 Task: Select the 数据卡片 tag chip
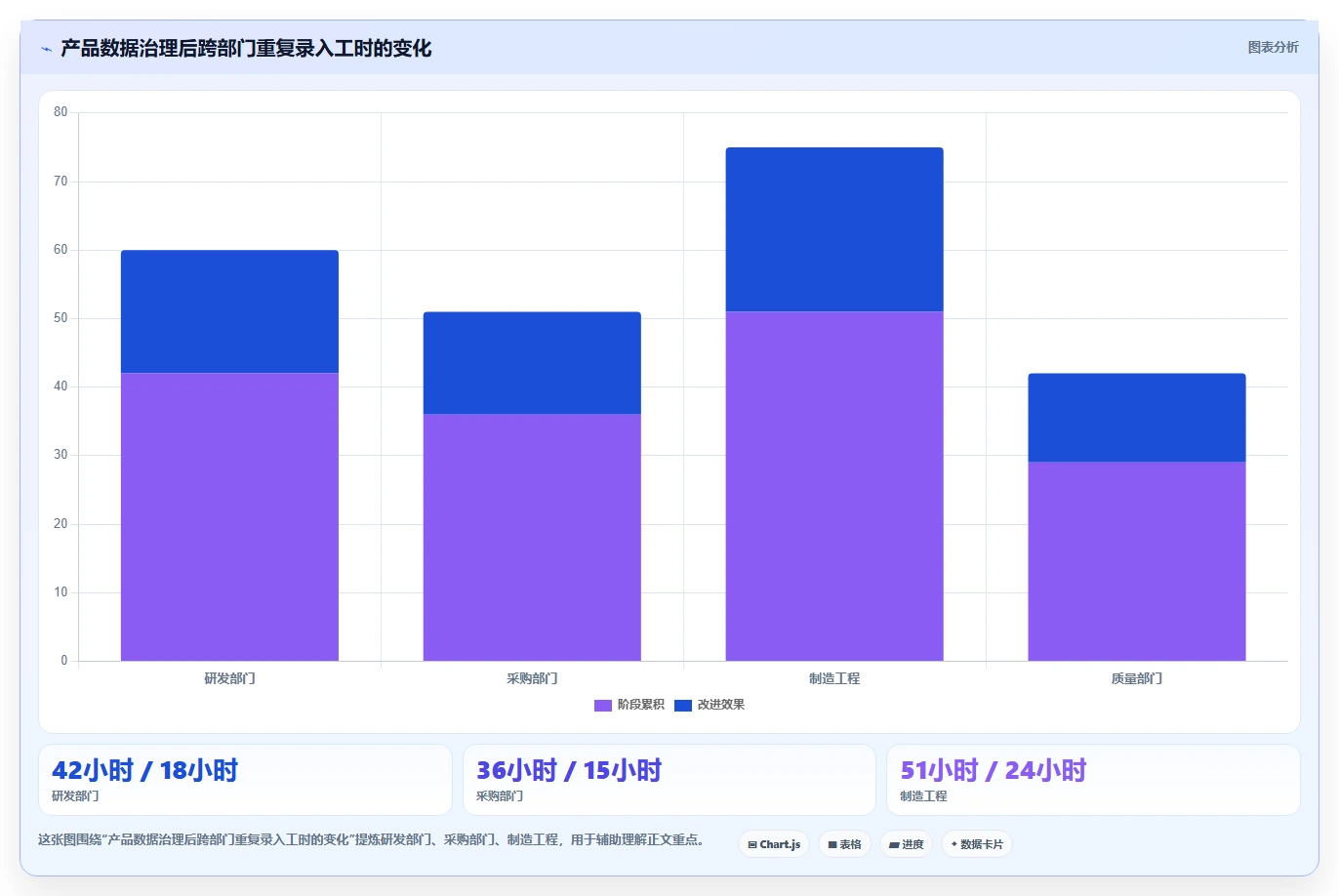coord(977,844)
